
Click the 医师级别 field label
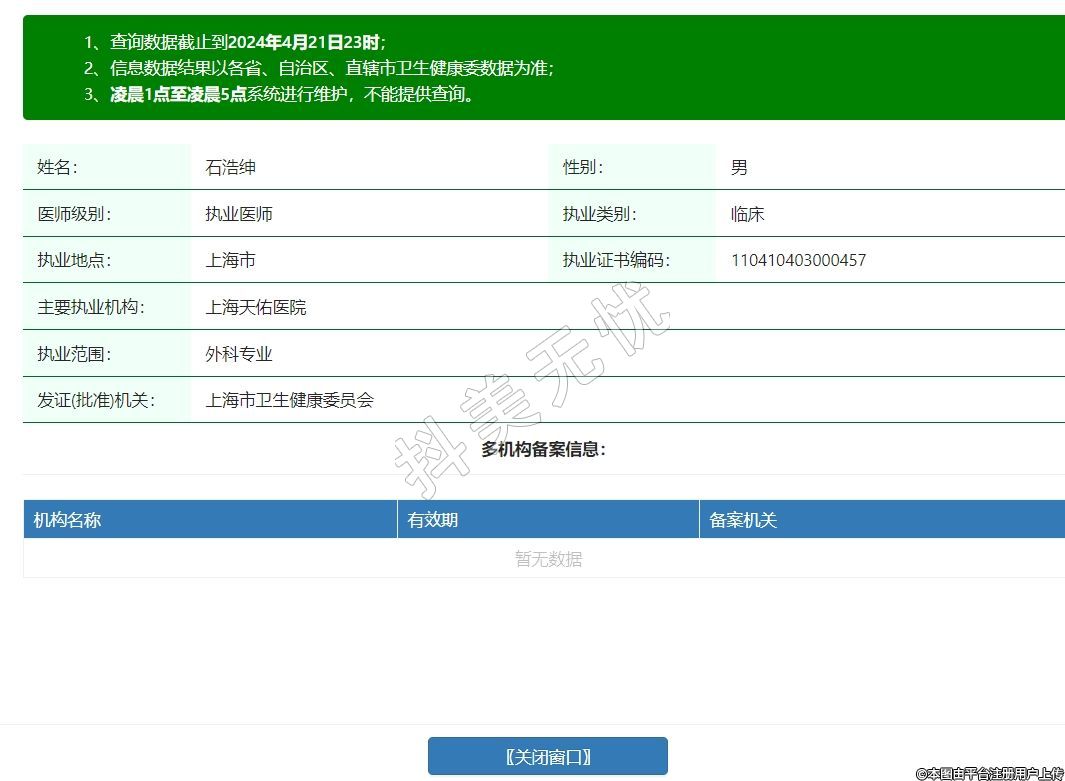[74, 214]
